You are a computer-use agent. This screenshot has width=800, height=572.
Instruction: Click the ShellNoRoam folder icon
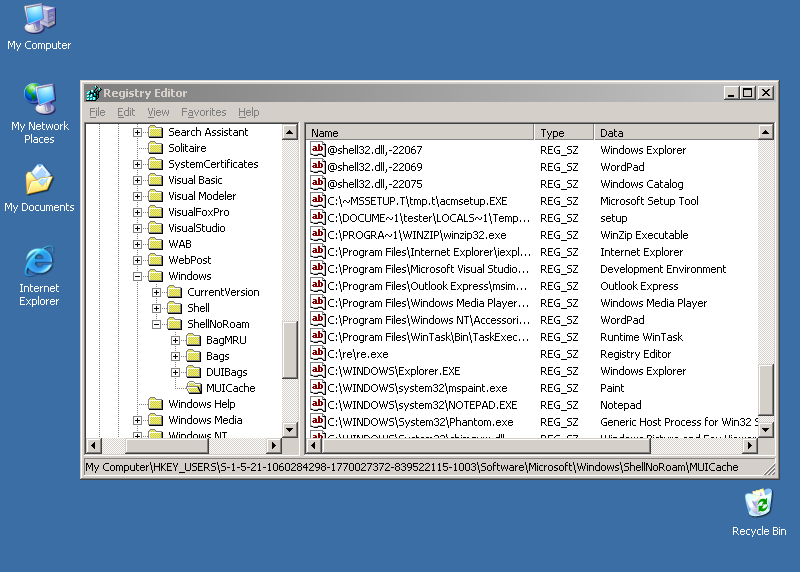pyautogui.click(x=175, y=324)
